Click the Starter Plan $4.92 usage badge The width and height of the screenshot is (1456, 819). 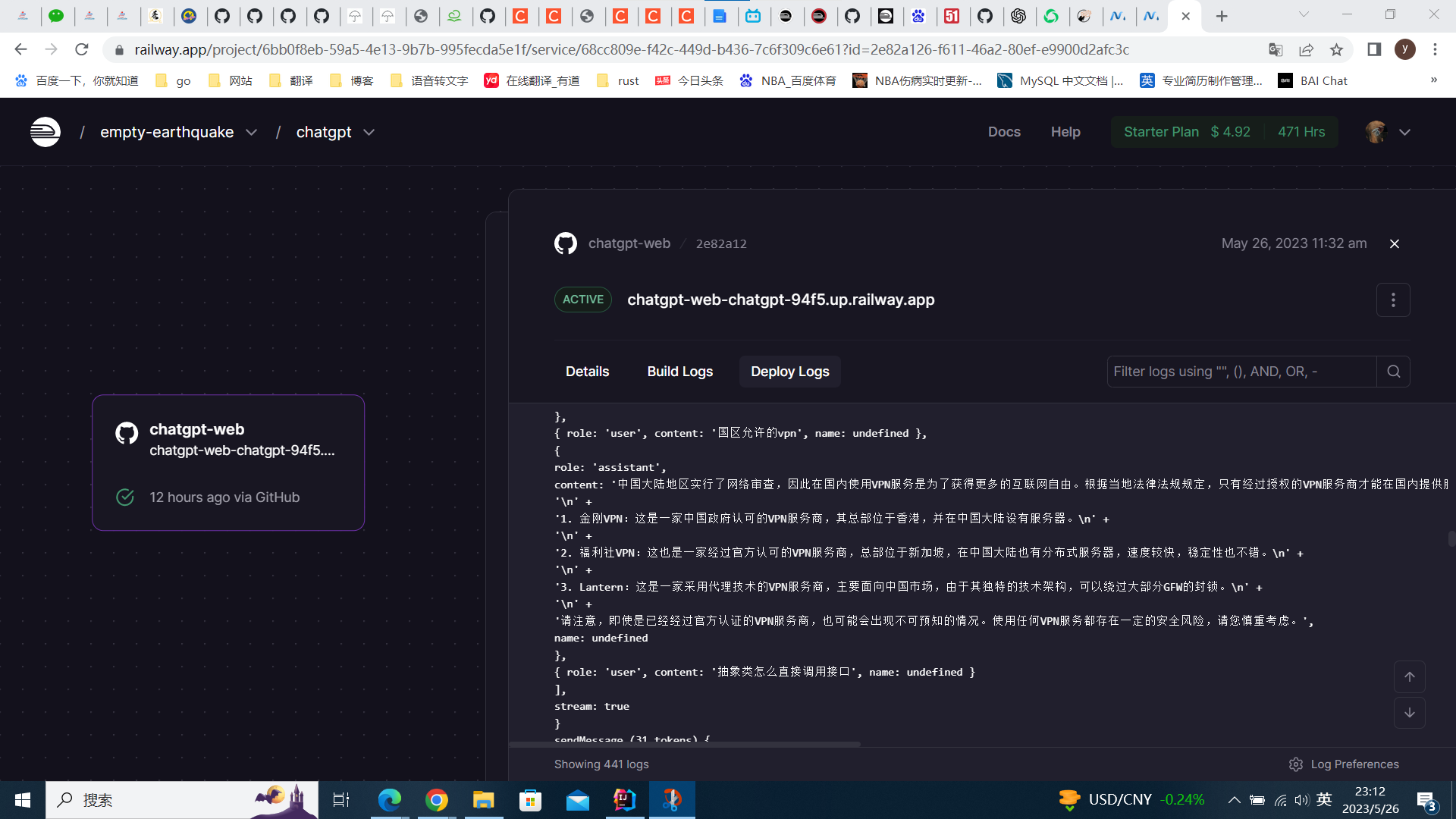1187,132
